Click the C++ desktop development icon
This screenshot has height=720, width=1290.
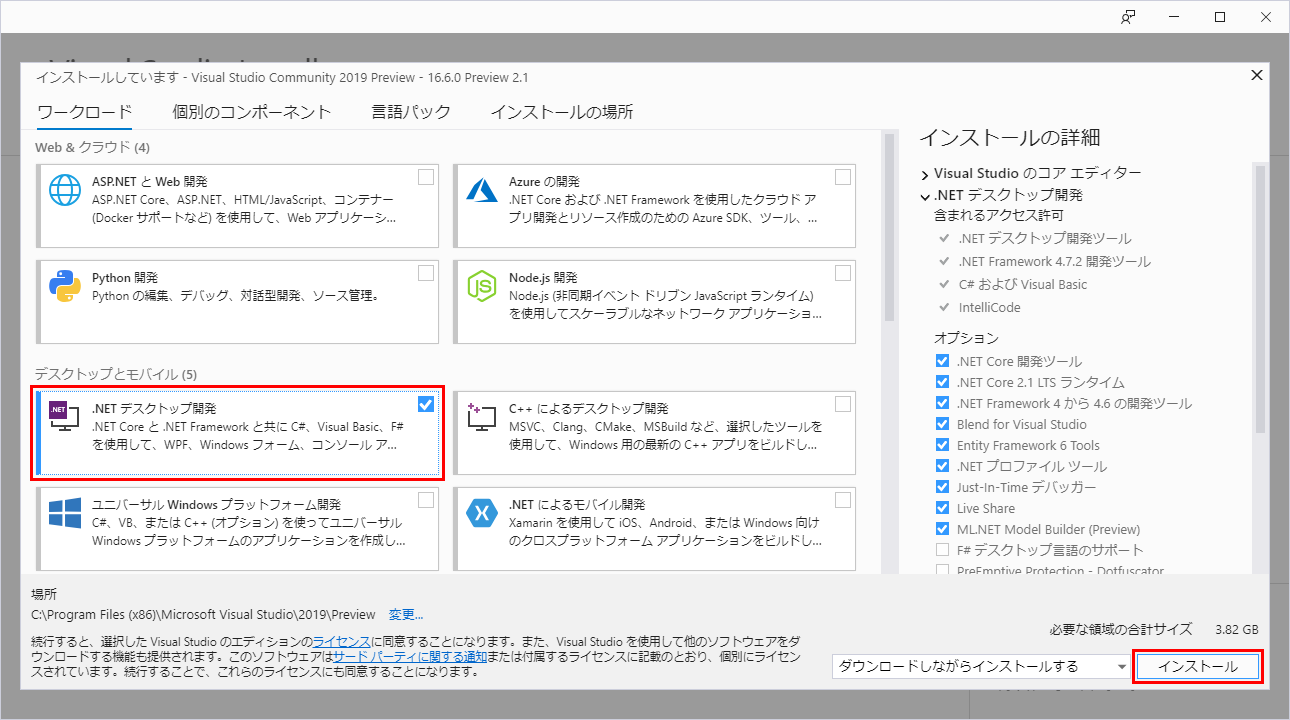482,417
